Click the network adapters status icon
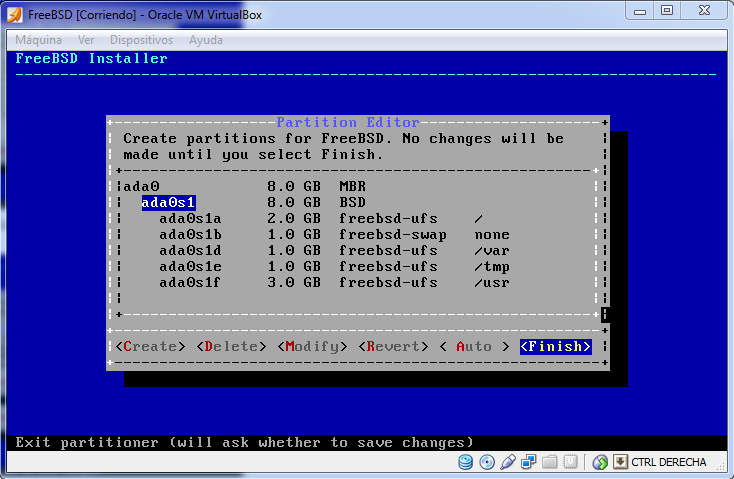 click(528, 462)
